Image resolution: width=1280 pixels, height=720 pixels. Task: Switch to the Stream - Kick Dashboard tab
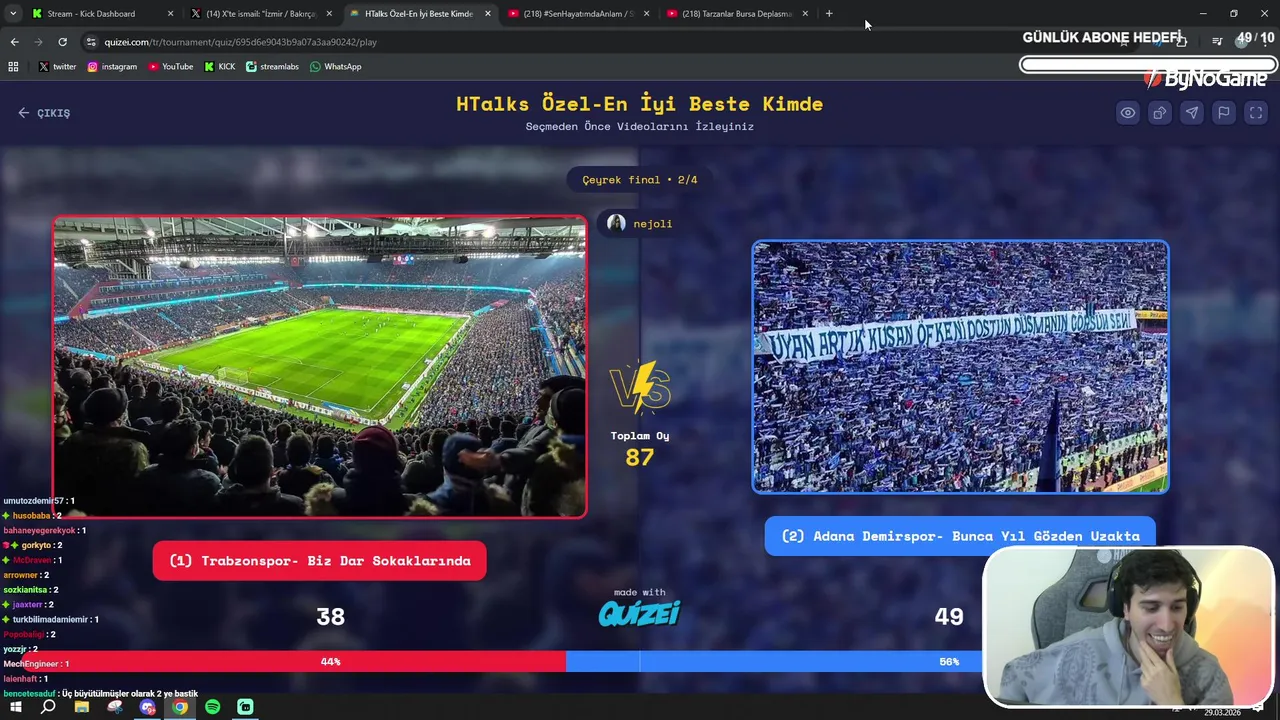click(x=103, y=14)
